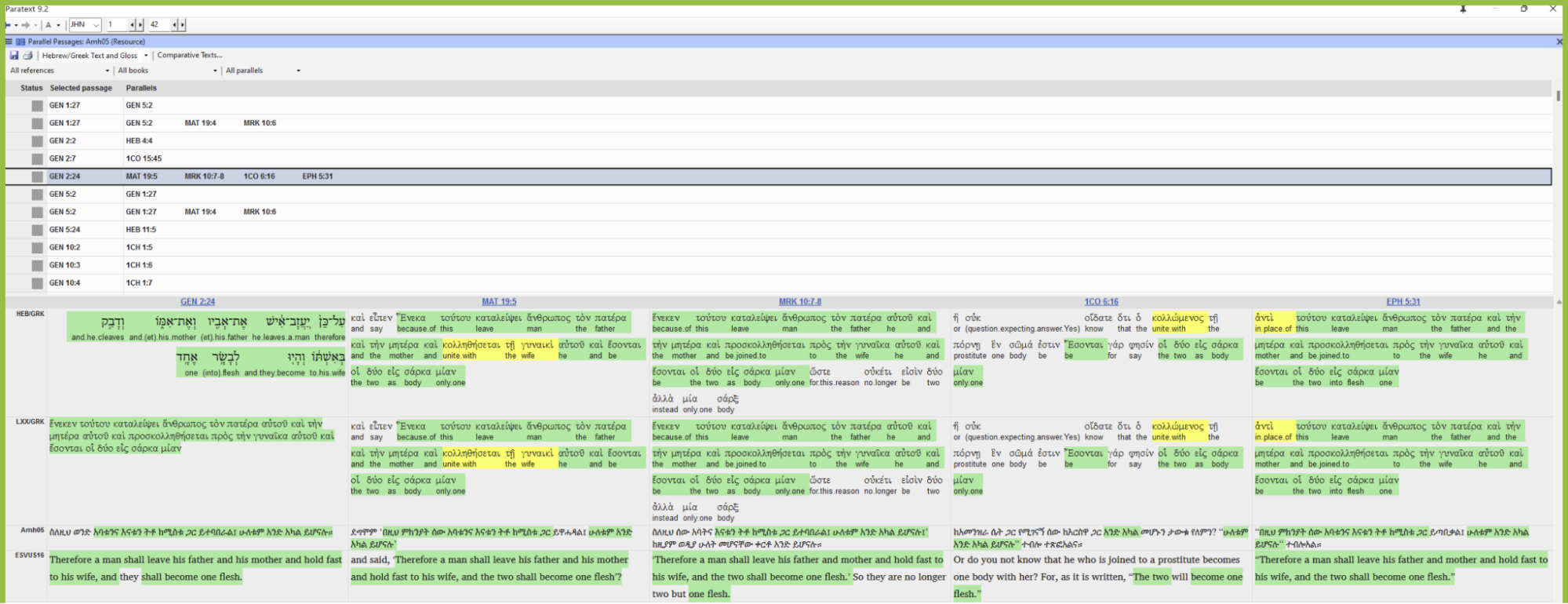The width and height of the screenshot is (1568, 604).
Task: Expand the All books filter dropdown
Action: pyautogui.click(x=167, y=71)
